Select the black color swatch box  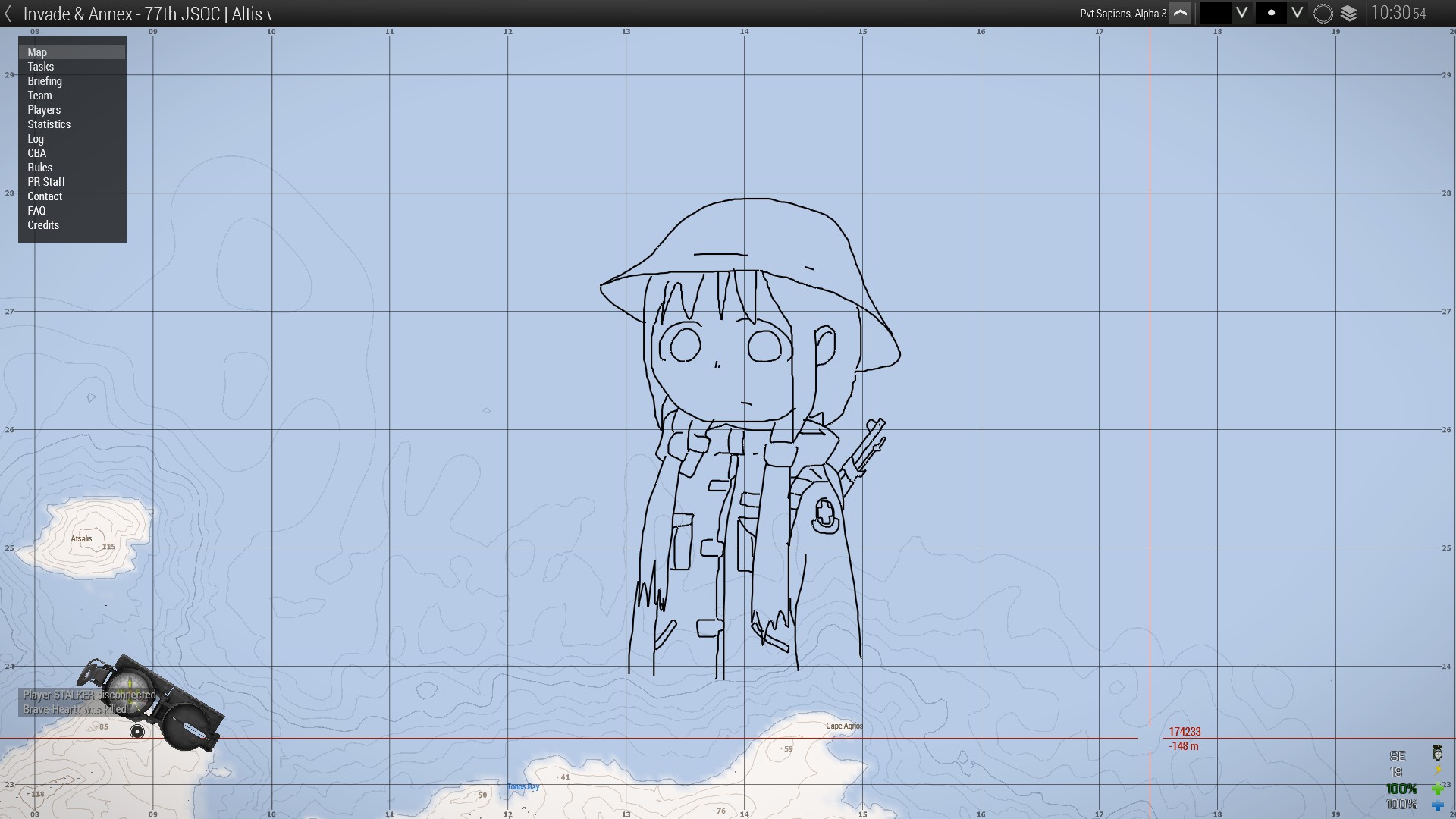point(1215,14)
